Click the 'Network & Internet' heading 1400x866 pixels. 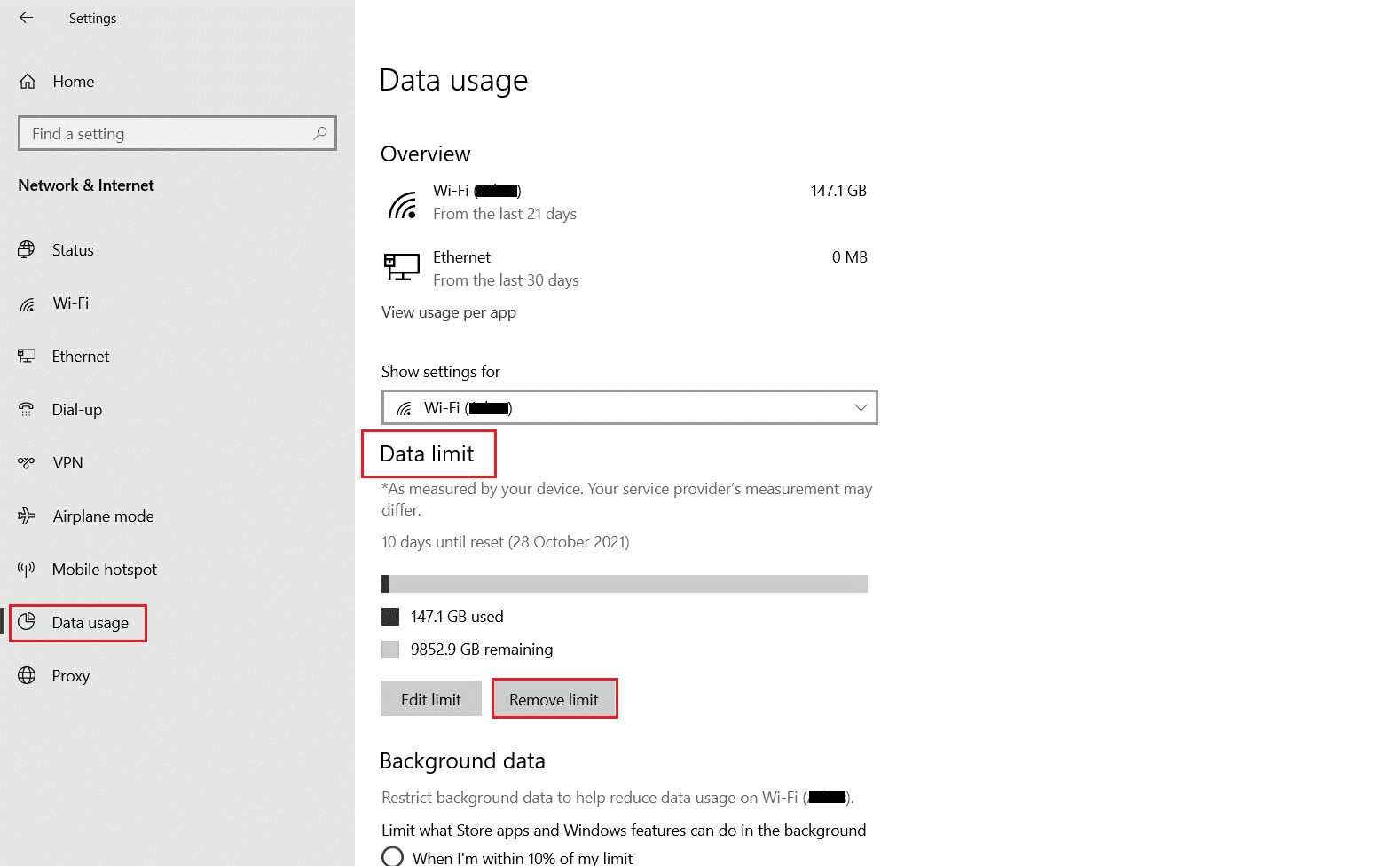(86, 185)
